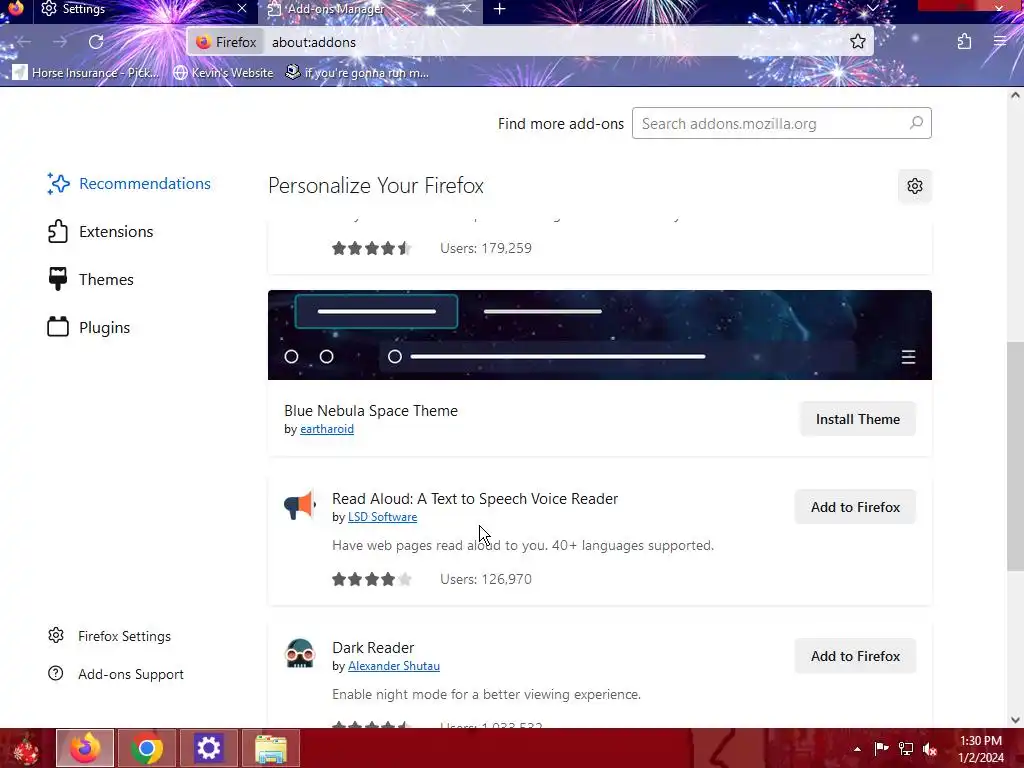Click the star rating above Blue Nebula theme
Viewport: 1024px width, 768px height.
372,248
